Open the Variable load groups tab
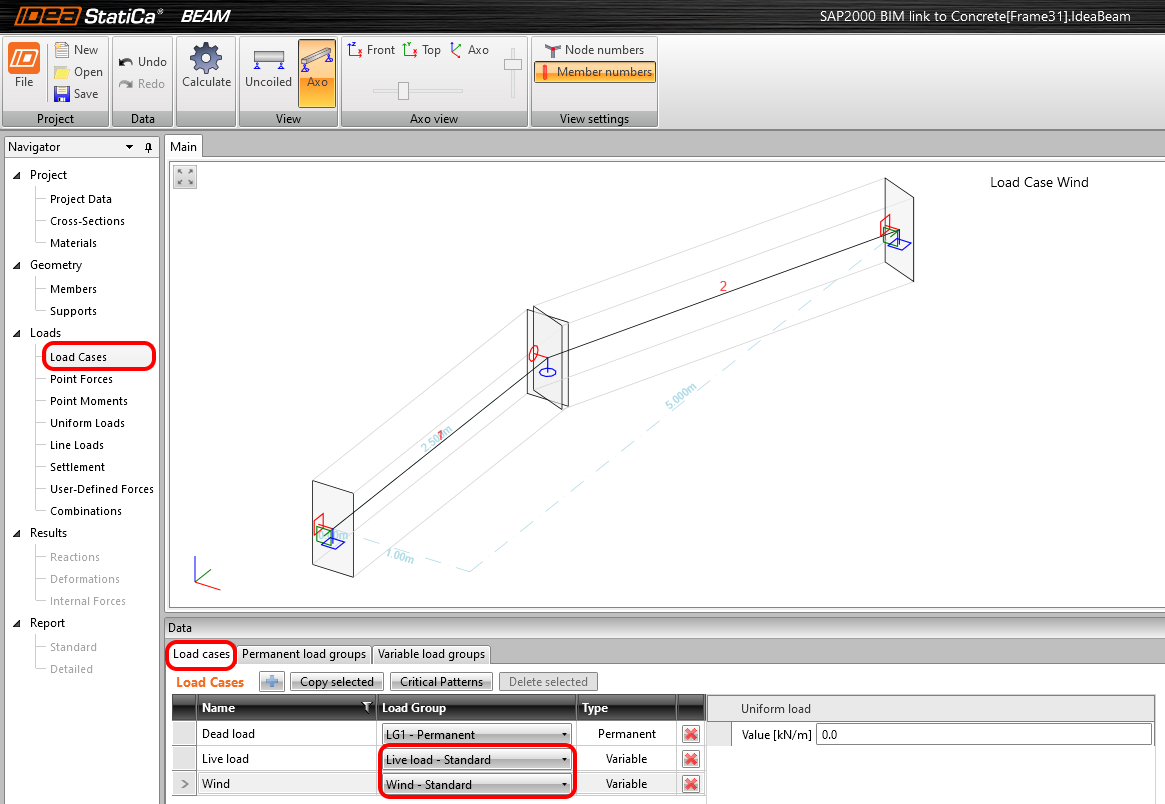1165x804 pixels. click(432, 654)
